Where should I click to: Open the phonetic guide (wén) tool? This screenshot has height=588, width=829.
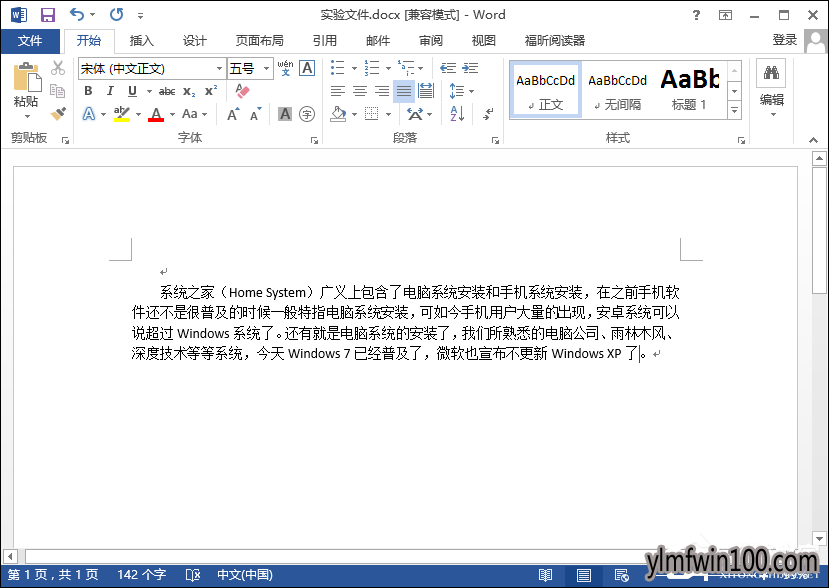click(285, 68)
